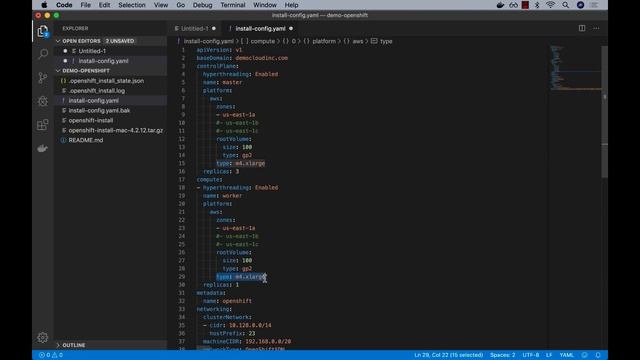The height and width of the screenshot is (360, 640).
Task: Open the Terminal menu
Action: [233, 5]
